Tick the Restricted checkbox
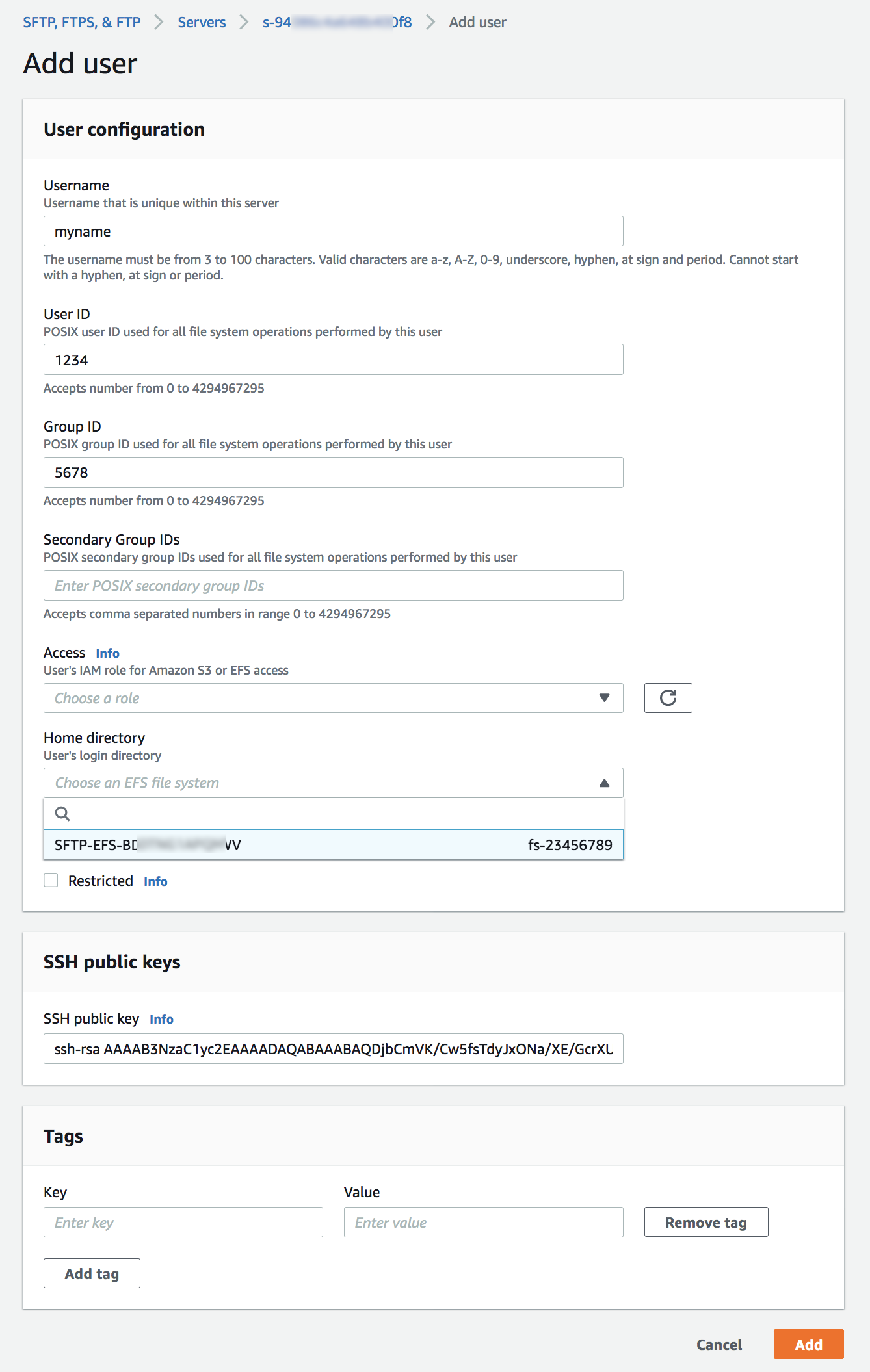Image resolution: width=870 pixels, height=1372 pixels. 51,881
